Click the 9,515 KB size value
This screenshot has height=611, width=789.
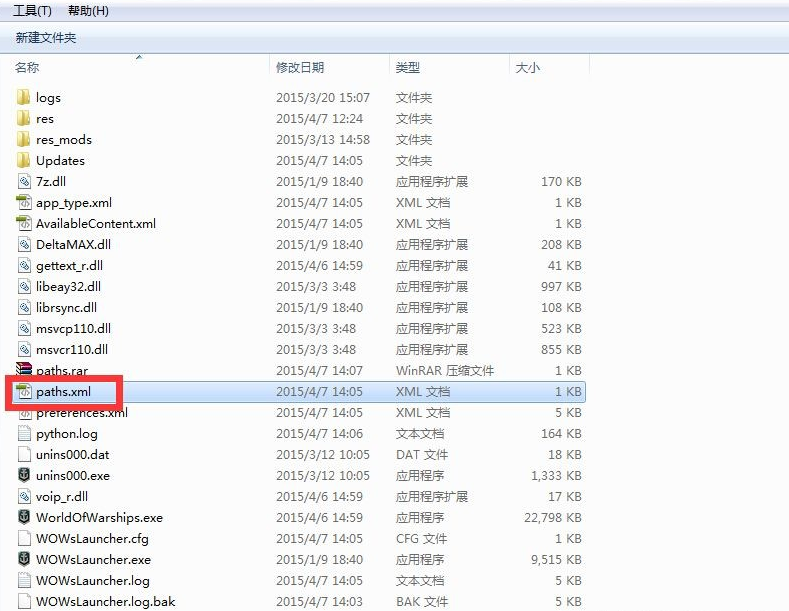(x=557, y=560)
